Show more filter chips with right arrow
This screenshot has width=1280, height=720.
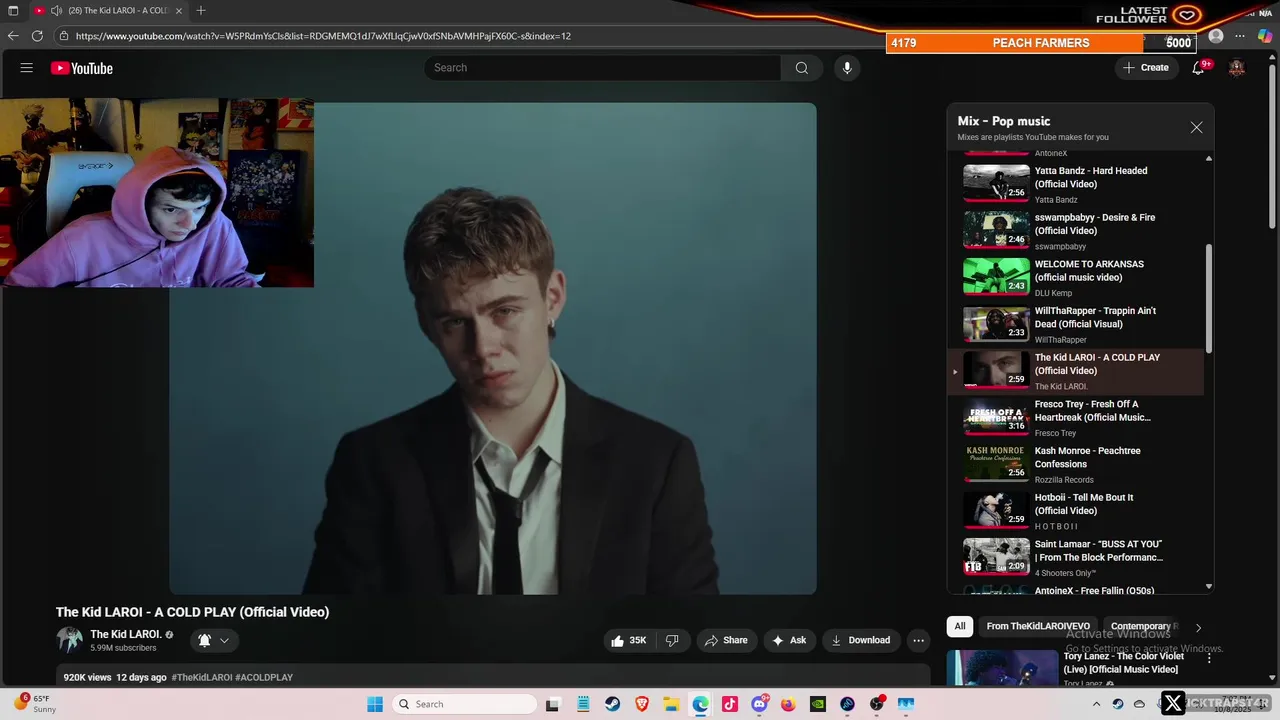1198,627
